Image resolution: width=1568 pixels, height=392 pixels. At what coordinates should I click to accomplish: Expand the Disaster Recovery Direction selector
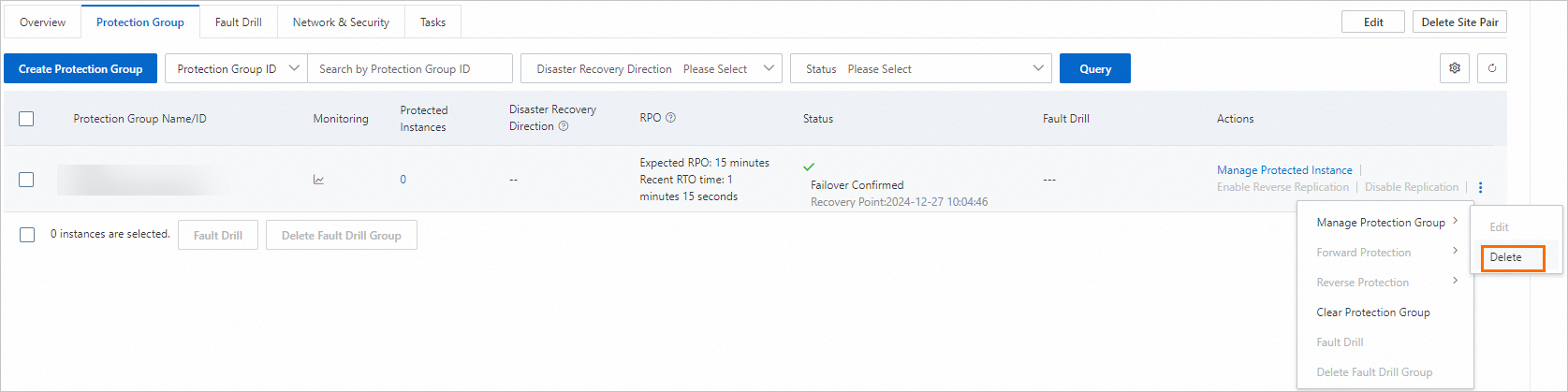(652, 68)
